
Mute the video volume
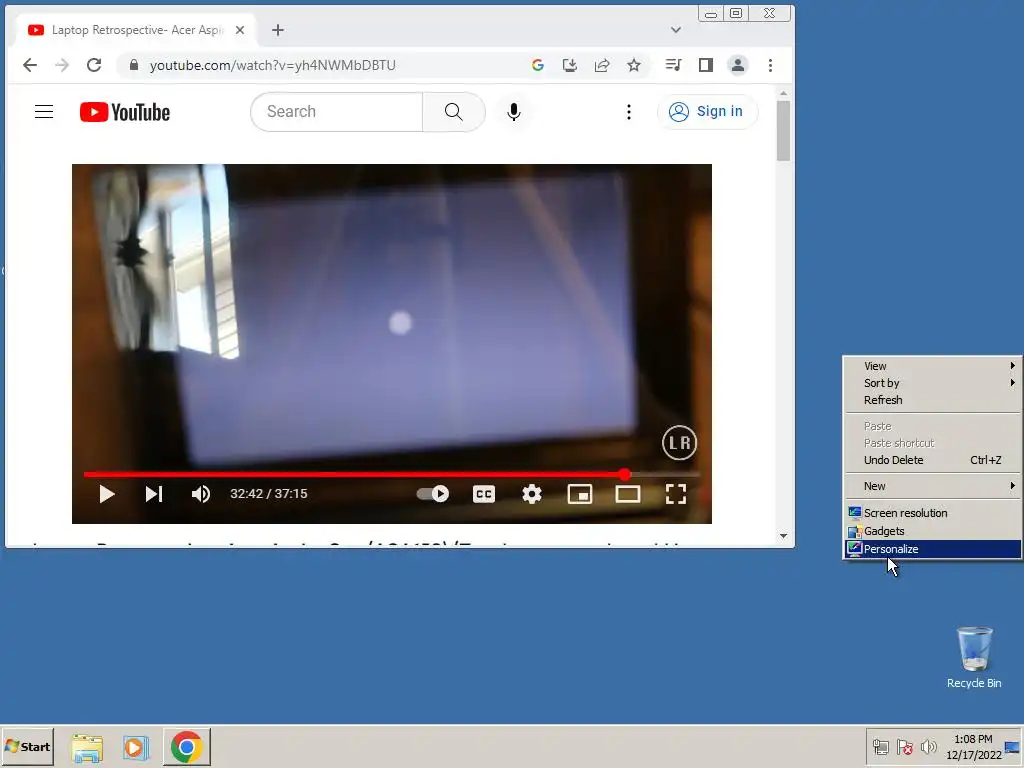tap(200, 494)
